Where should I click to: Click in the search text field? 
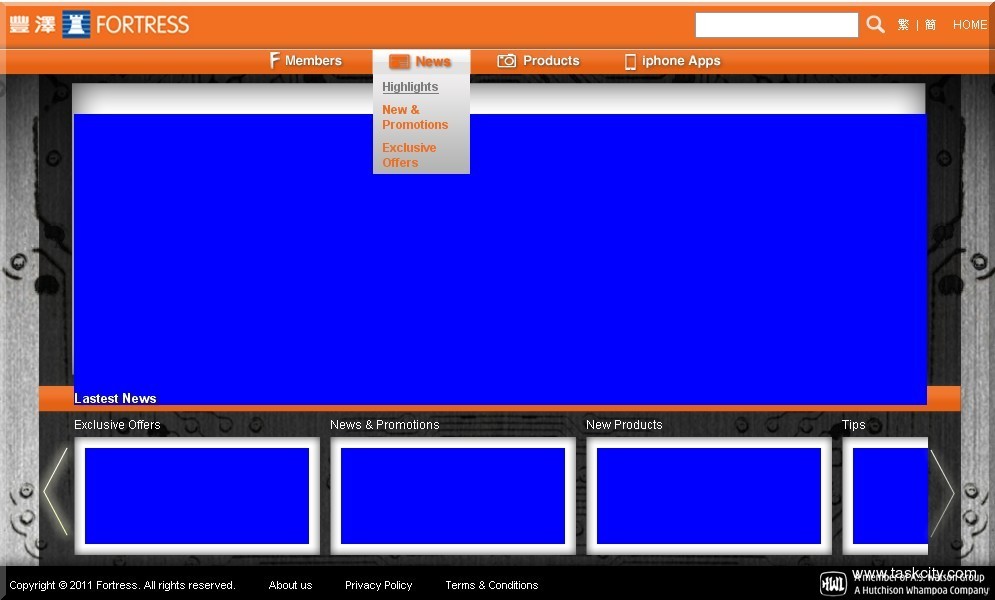(x=776, y=25)
